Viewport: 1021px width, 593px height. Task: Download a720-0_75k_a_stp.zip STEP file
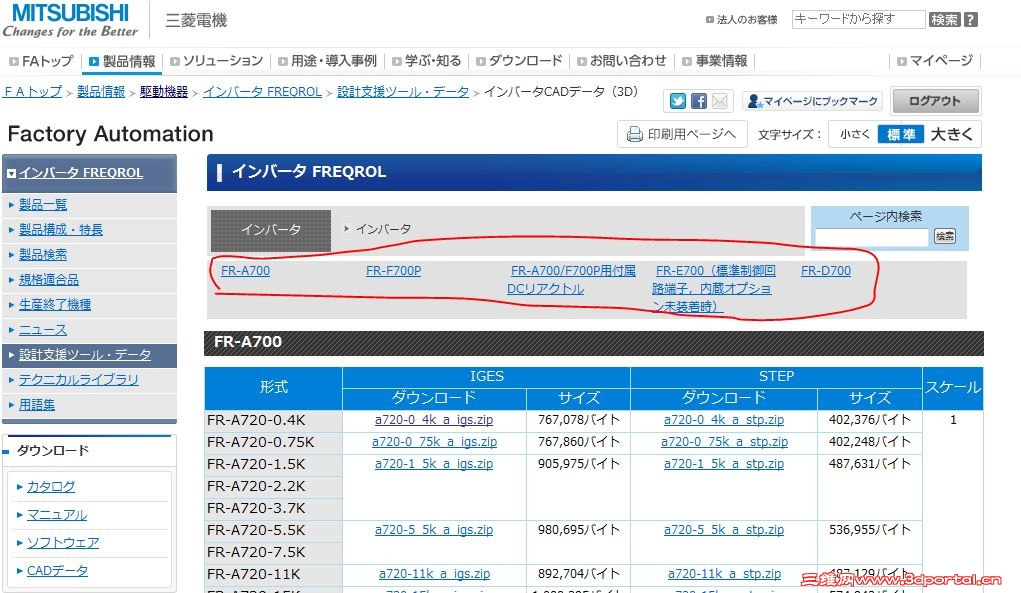[x=724, y=442]
